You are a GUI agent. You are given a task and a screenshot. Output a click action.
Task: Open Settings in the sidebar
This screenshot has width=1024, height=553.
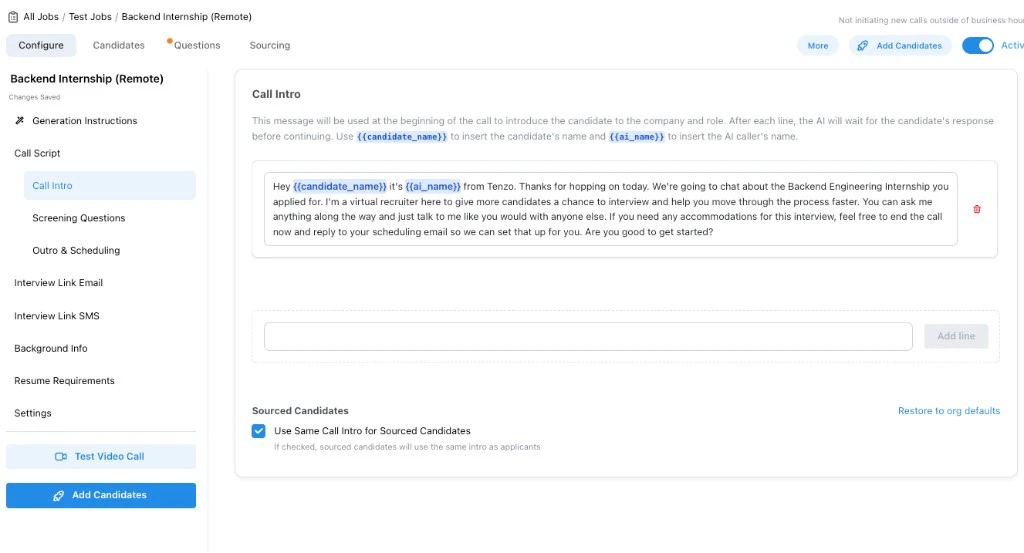click(33, 413)
